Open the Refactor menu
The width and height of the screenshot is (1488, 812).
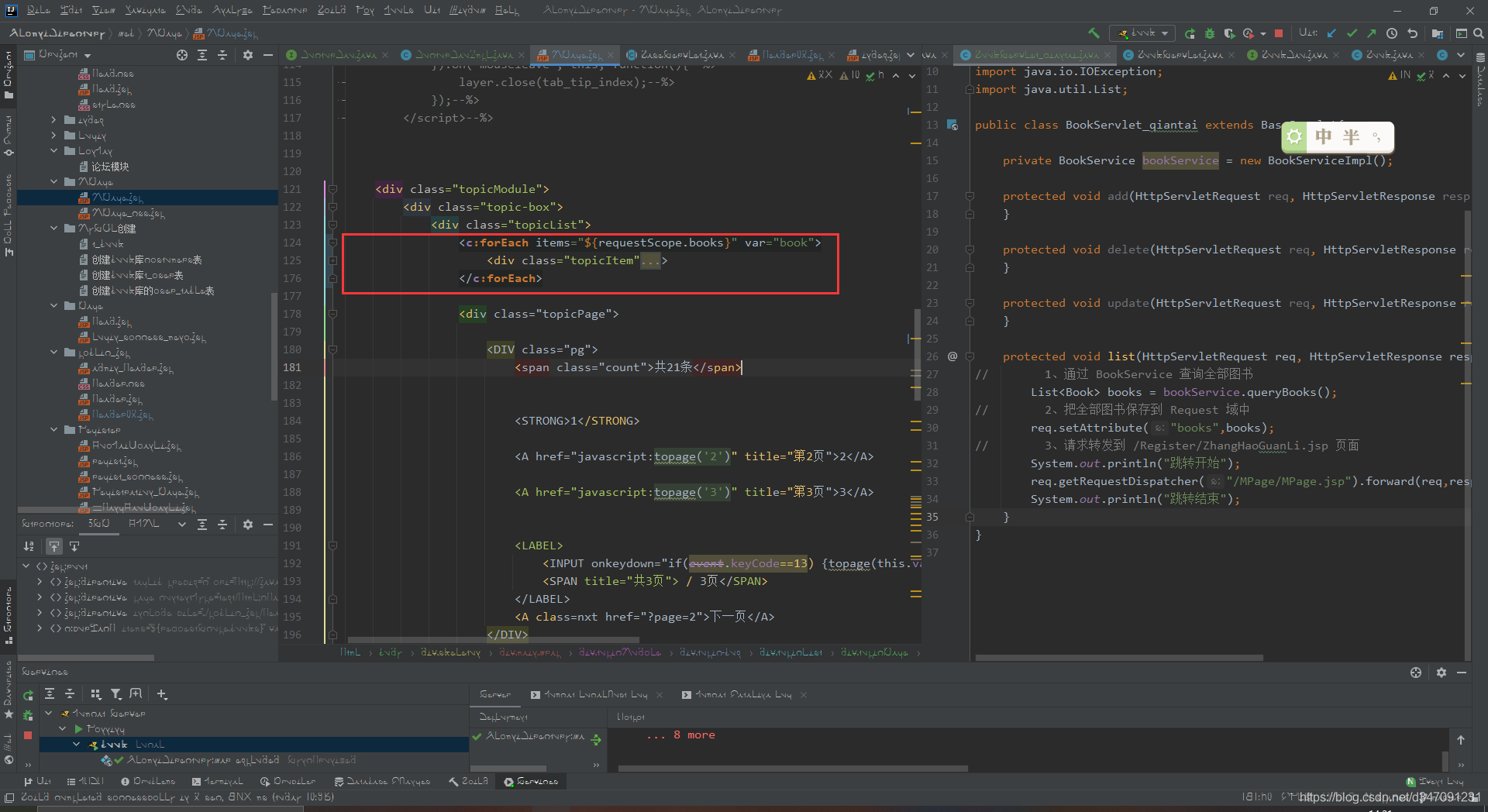285,10
